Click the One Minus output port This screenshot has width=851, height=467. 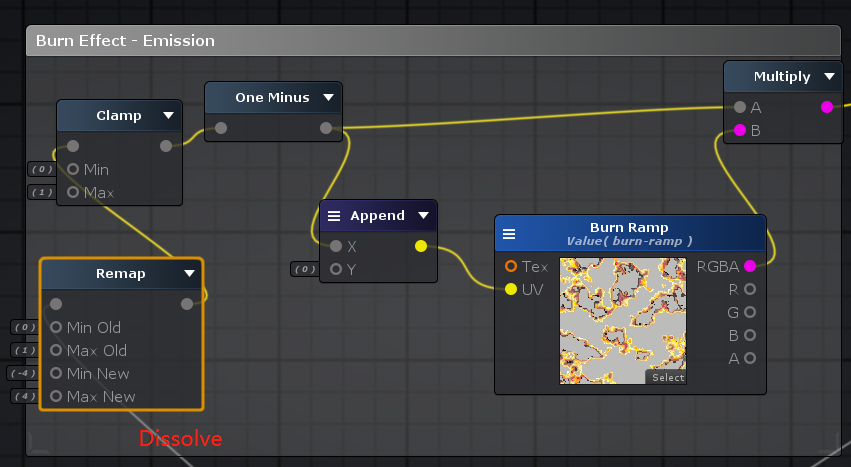click(x=326, y=128)
